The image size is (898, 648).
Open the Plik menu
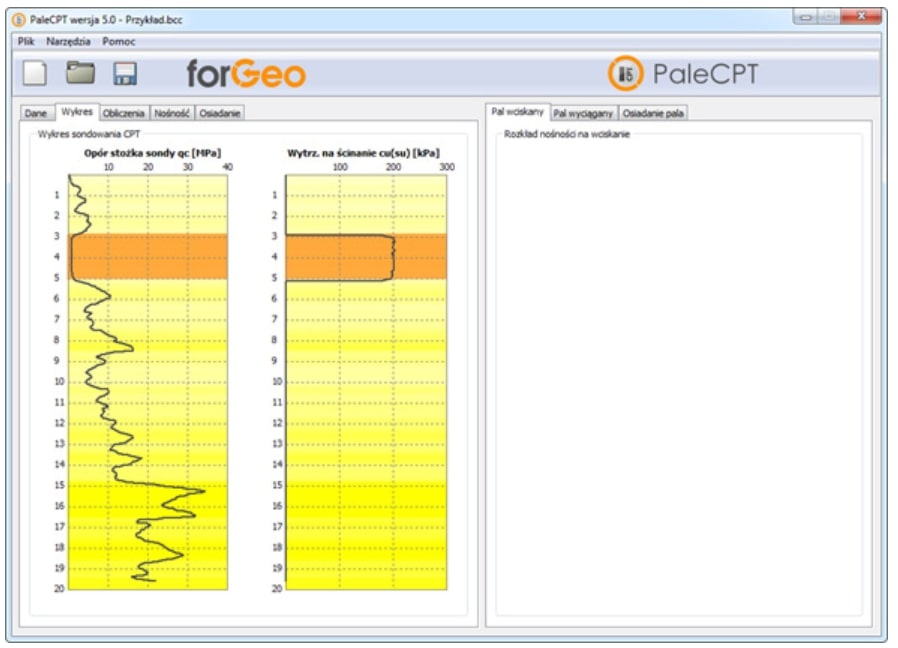click(26, 42)
